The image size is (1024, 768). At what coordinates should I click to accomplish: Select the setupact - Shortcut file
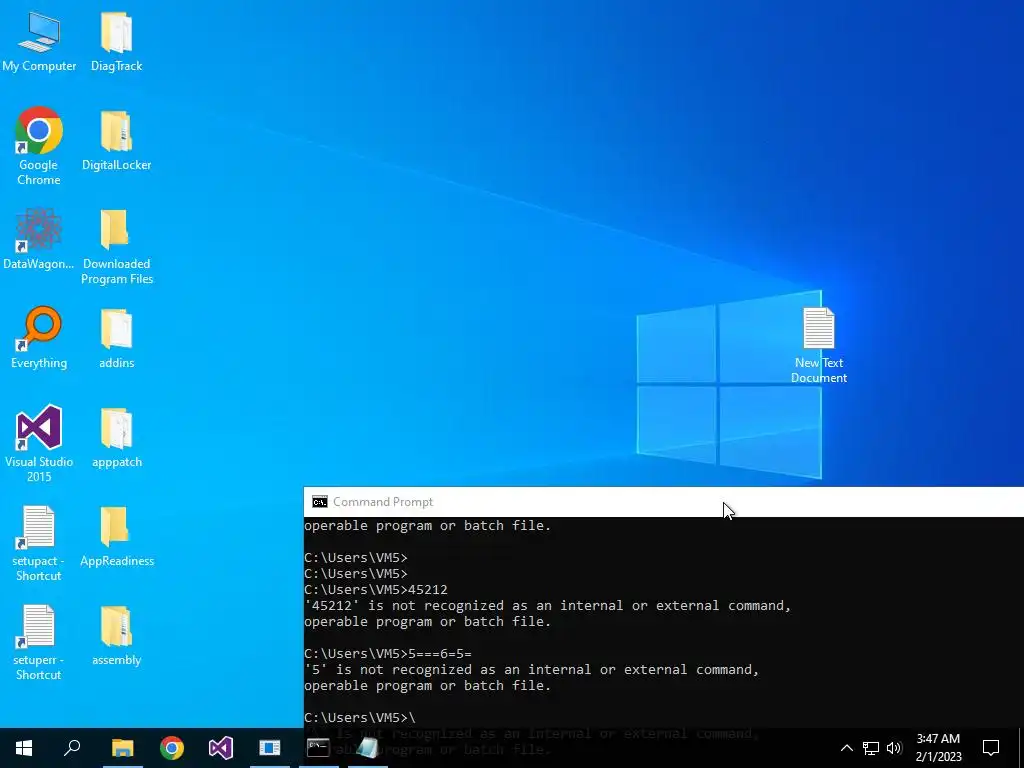tap(39, 543)
